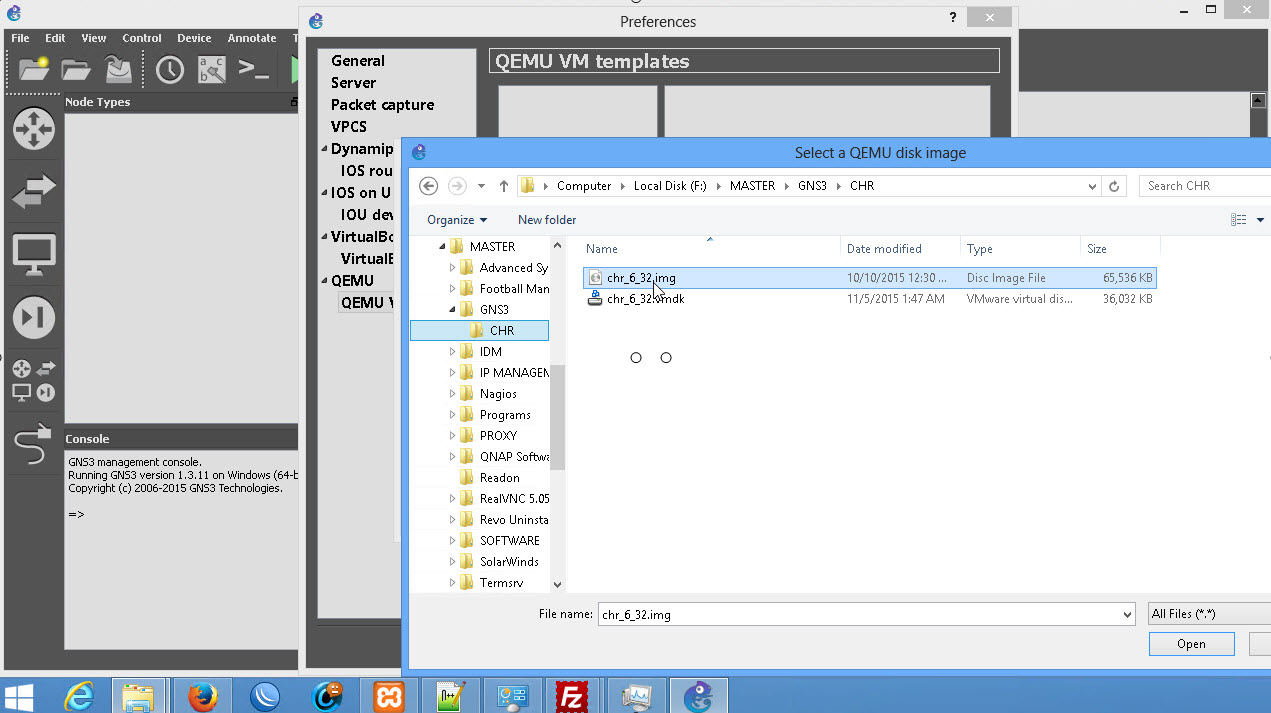Refresh the CHR folder listing

tap(1115, 186)
